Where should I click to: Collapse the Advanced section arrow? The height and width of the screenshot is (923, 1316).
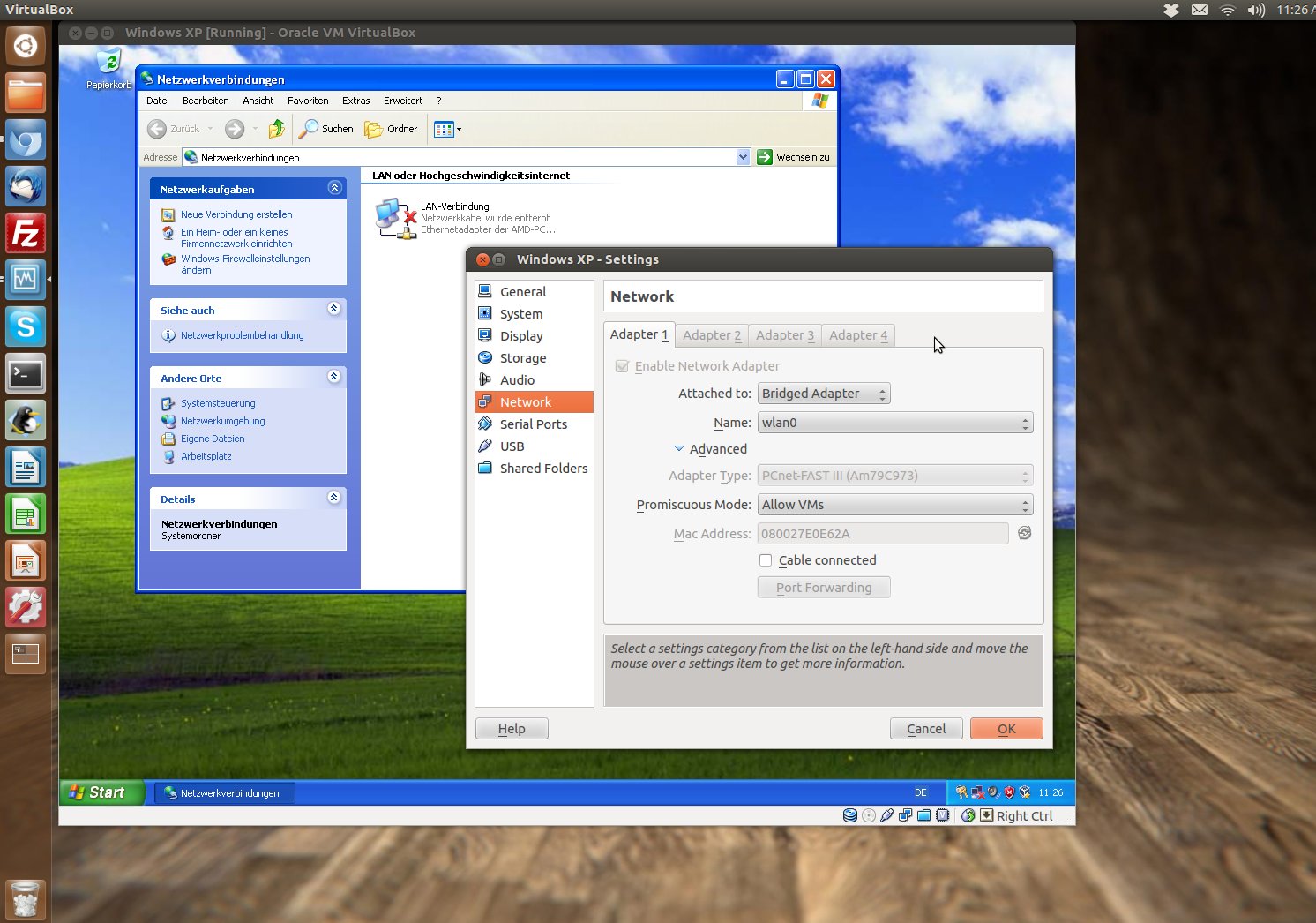(x=679, y=449)
